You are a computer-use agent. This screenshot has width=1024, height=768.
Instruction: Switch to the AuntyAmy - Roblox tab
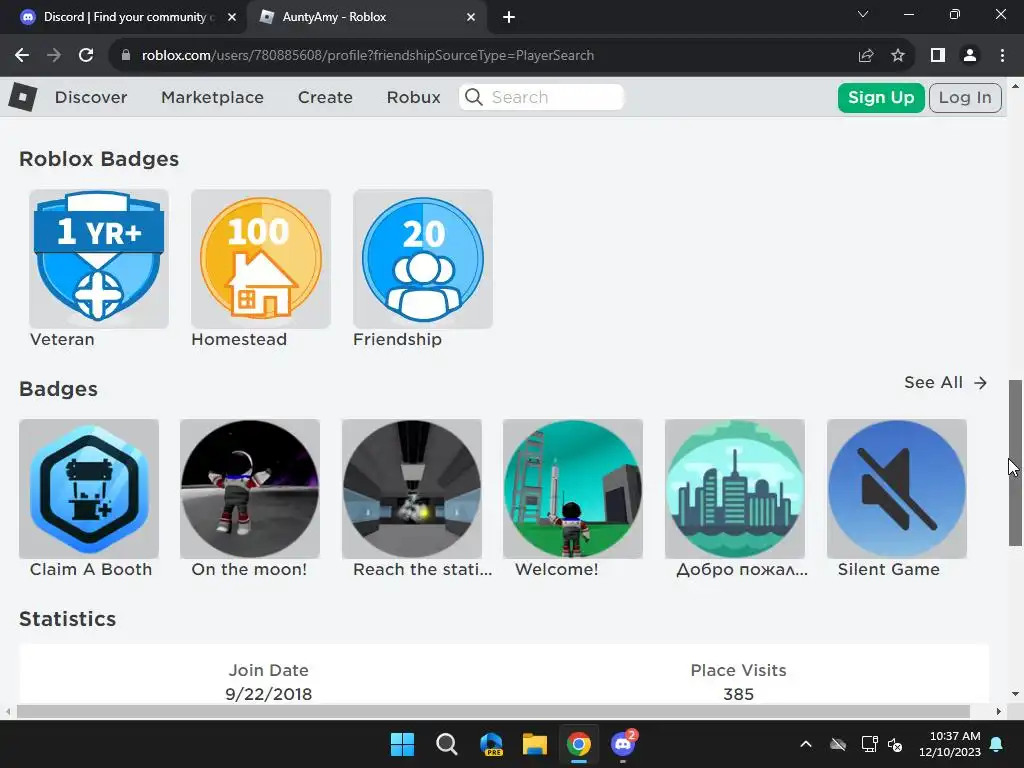(x=366, y=18)
